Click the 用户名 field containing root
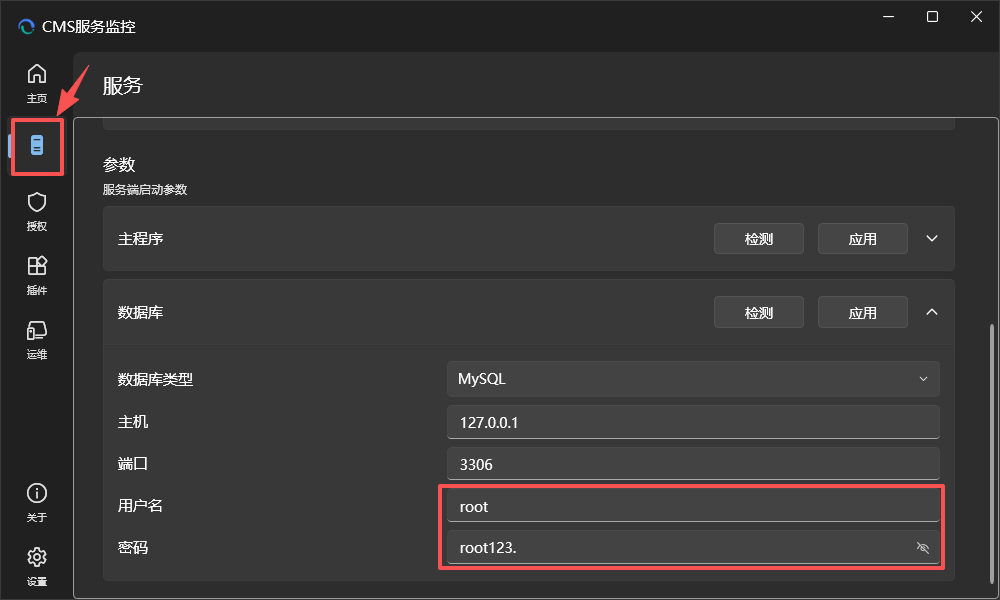Image resolution: width=1000 pixels, height=600 pixels. point(693,506)
